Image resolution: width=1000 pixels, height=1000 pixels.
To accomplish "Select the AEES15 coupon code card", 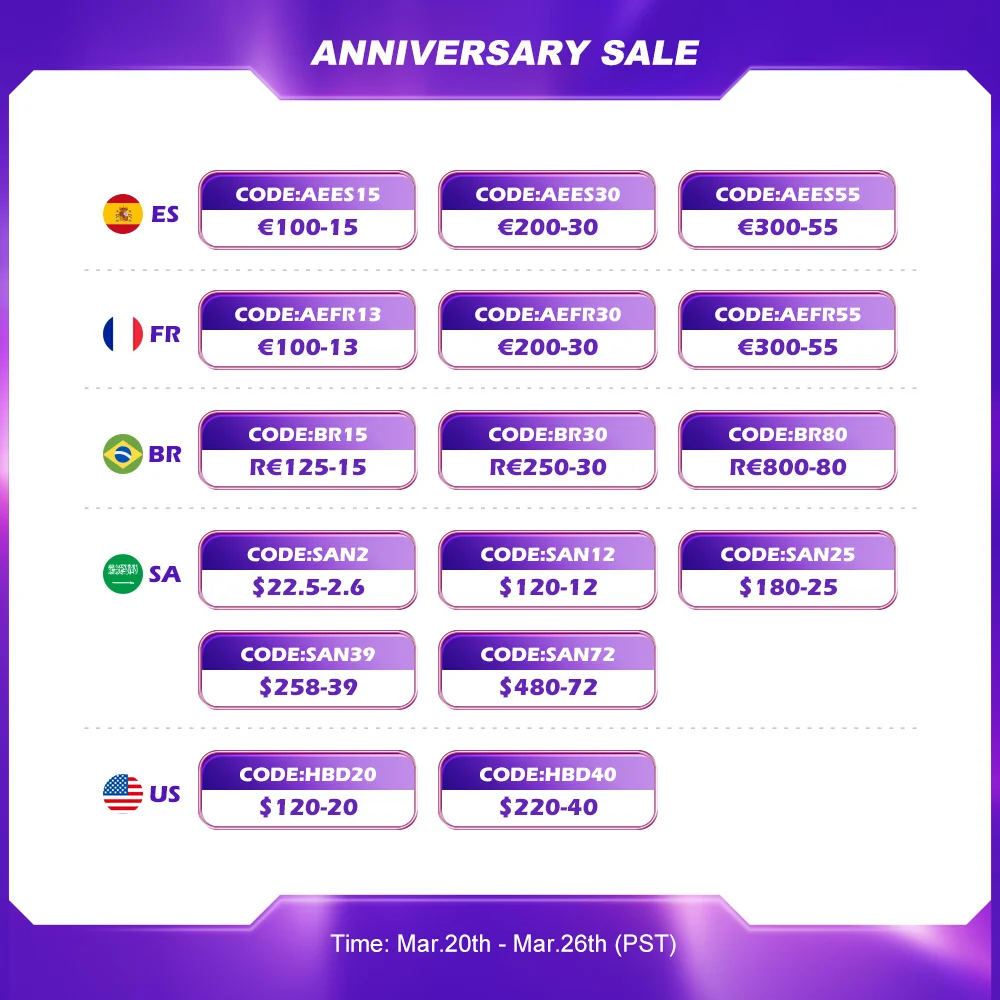I will click(x=307, y=210).
